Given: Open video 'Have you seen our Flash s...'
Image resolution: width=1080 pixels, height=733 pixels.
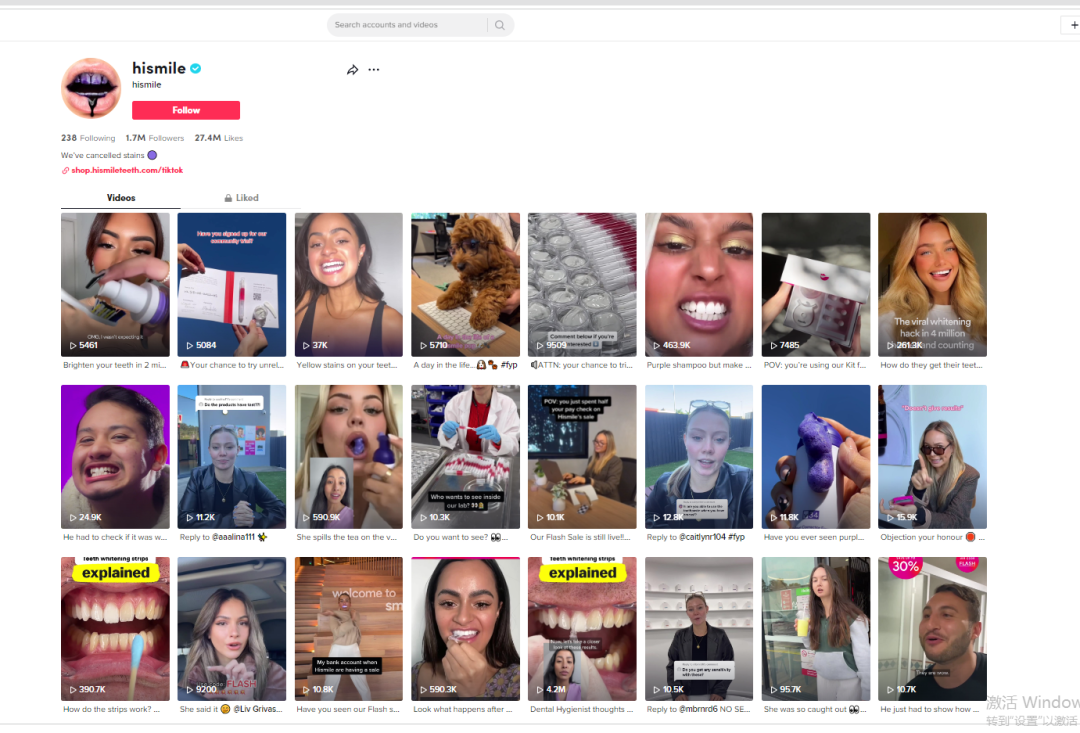Looking at the screenshot, I should pos(349,629).
